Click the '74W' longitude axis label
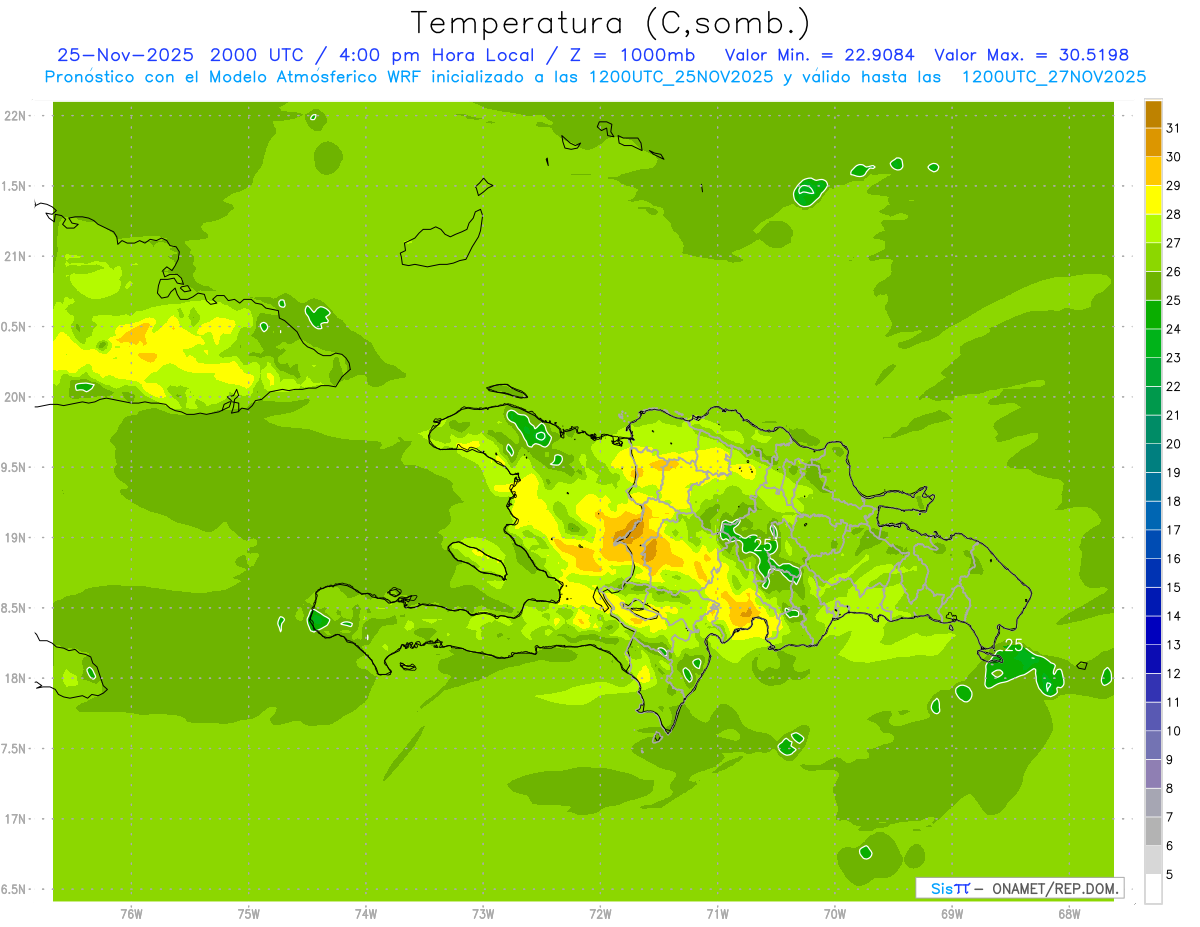This screenshot has height=927, width=1200. [366, 915]
